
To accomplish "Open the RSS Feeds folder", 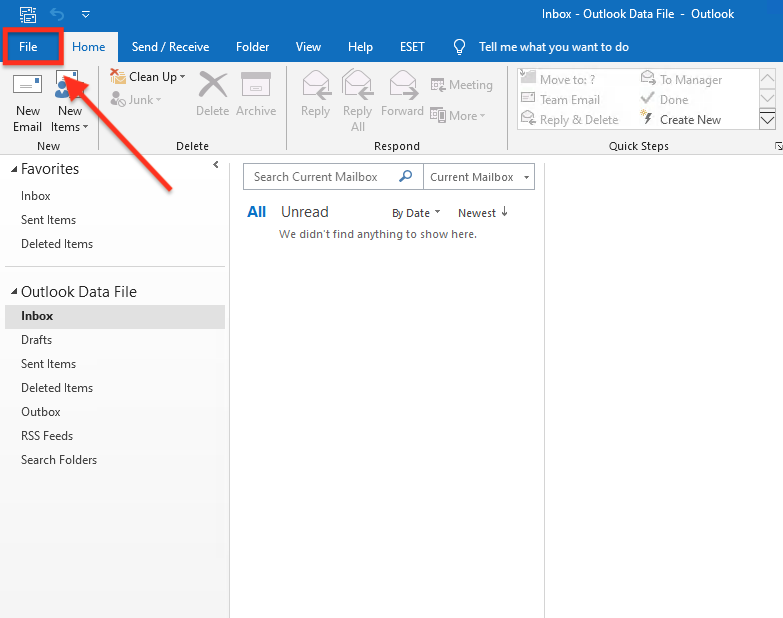I will click(x=47, y=436).
